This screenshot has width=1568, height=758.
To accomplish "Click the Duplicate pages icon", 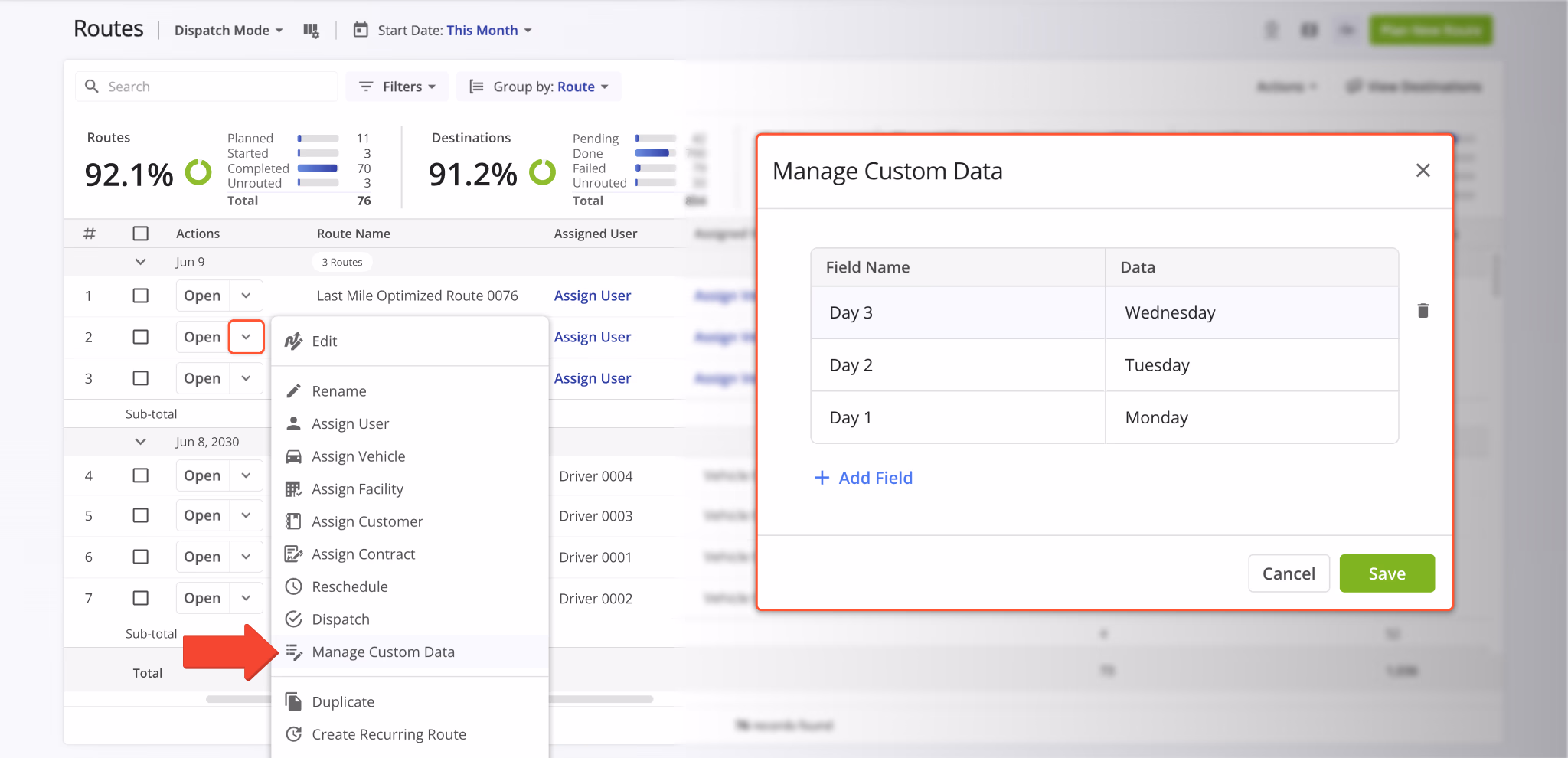I will tap(293, 701).
